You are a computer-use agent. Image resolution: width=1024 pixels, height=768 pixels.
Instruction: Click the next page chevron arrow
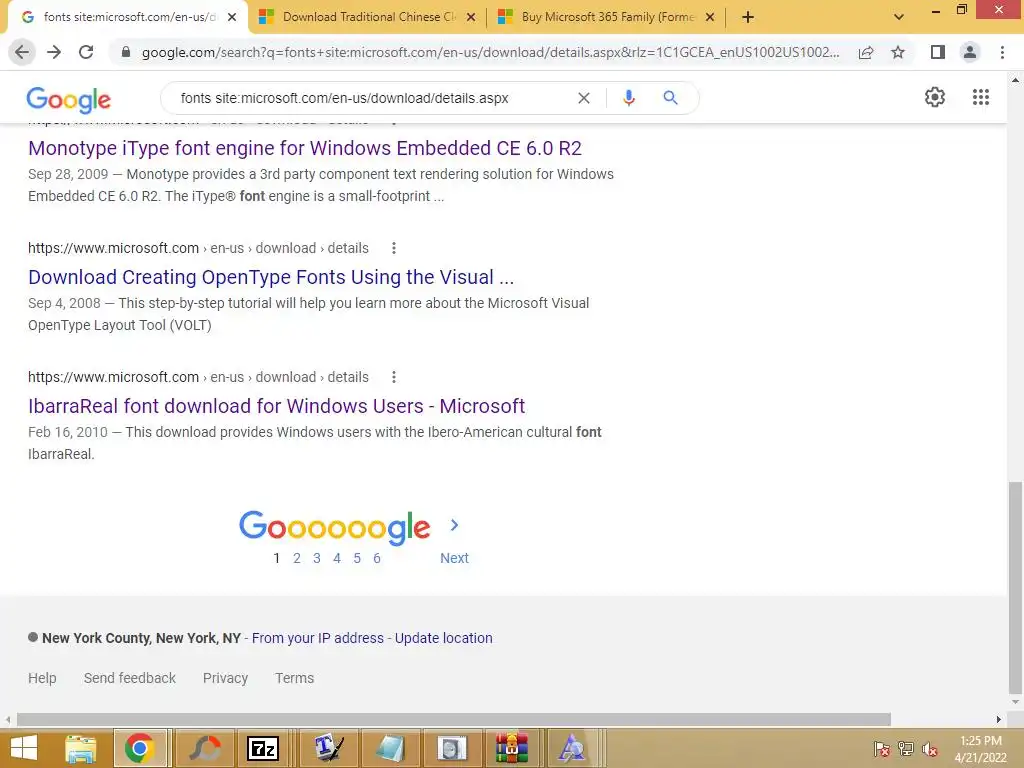tap(455, 525)
